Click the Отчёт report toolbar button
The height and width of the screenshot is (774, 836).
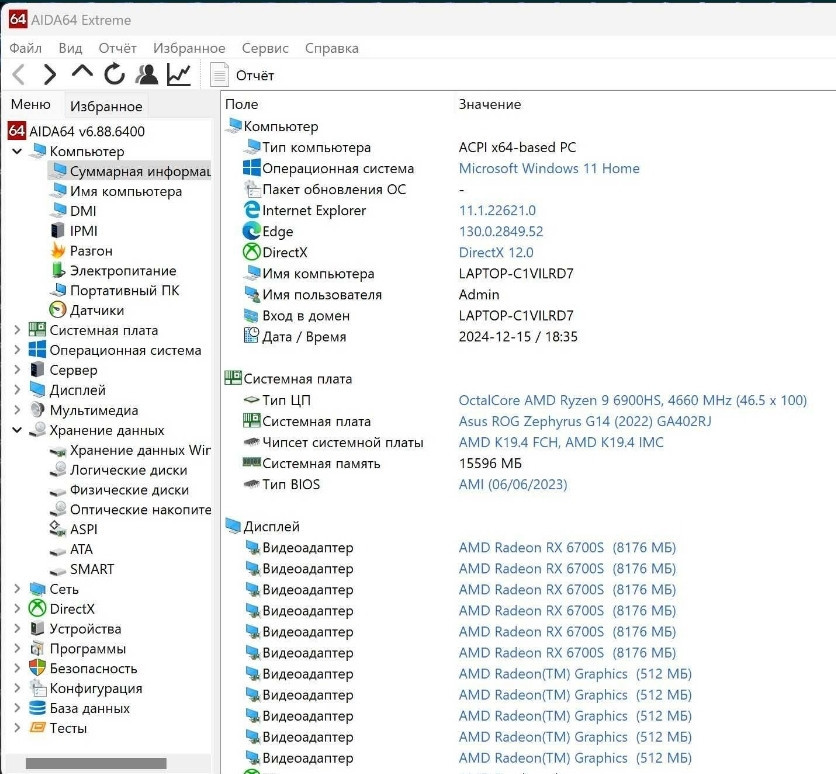242,75
